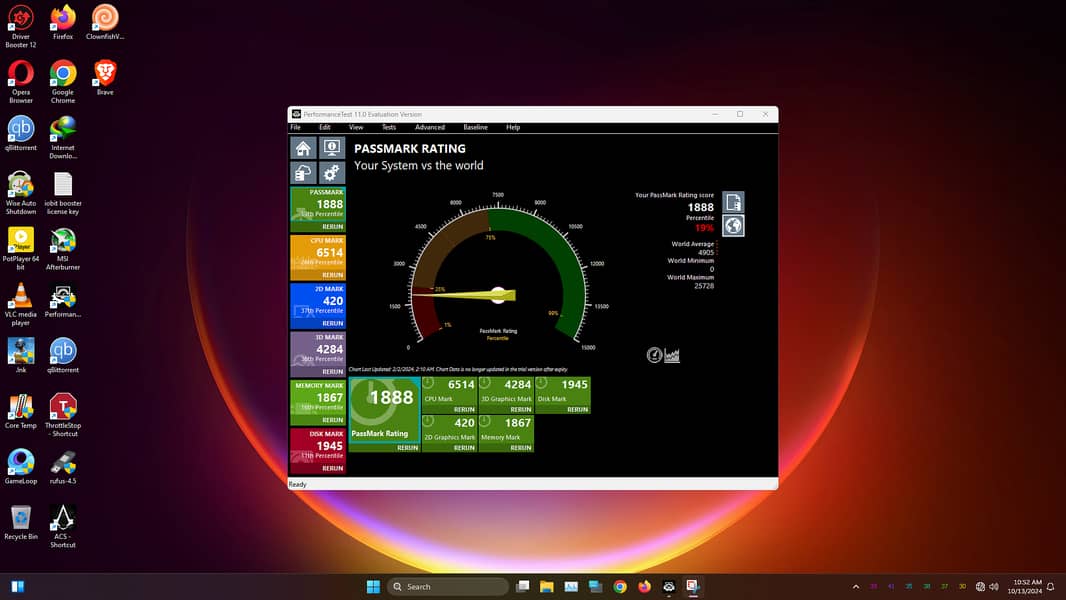Open ClownfishVoice desktop shortcut

105,22
